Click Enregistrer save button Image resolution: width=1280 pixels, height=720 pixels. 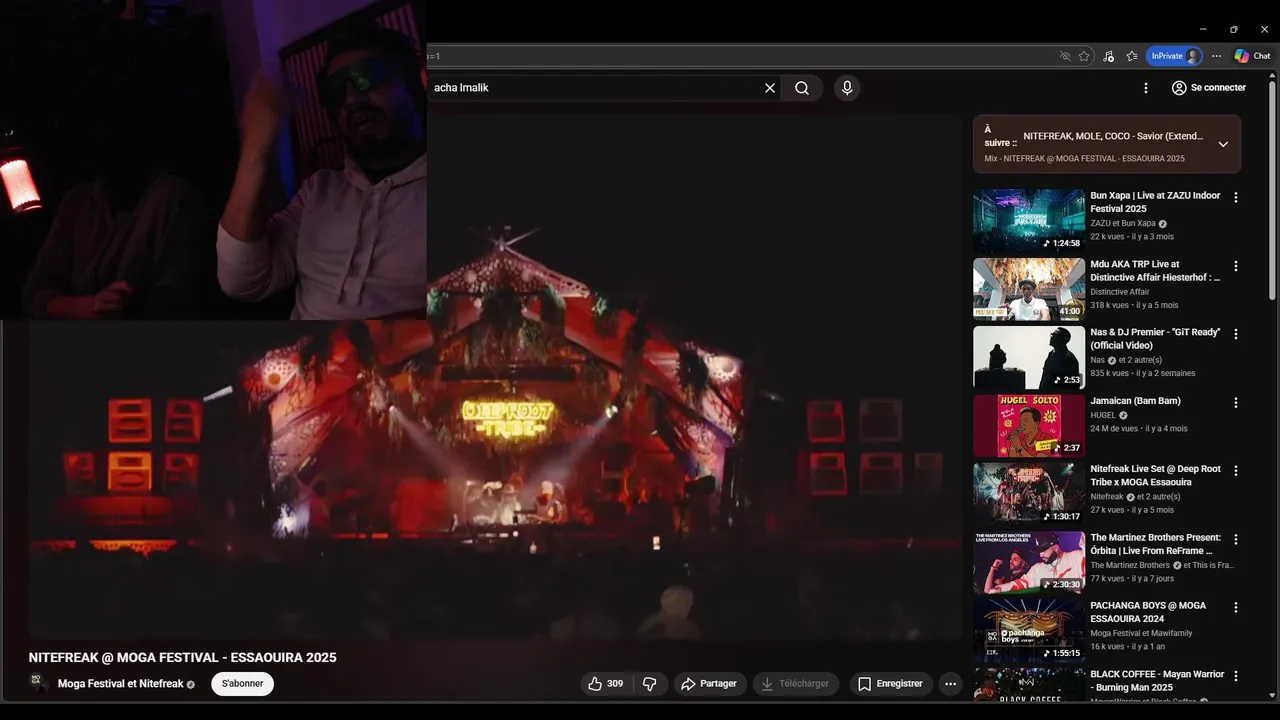[890, 684]
